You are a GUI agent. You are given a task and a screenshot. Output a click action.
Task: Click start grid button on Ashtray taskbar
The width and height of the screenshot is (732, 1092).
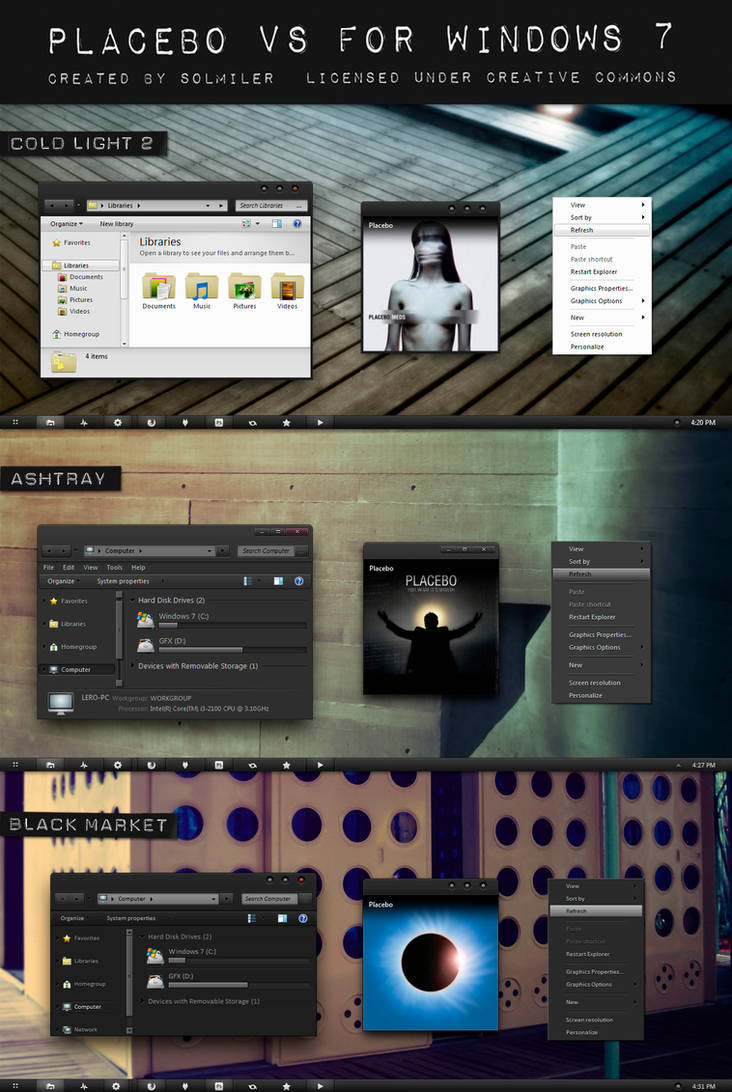[15, 765]
